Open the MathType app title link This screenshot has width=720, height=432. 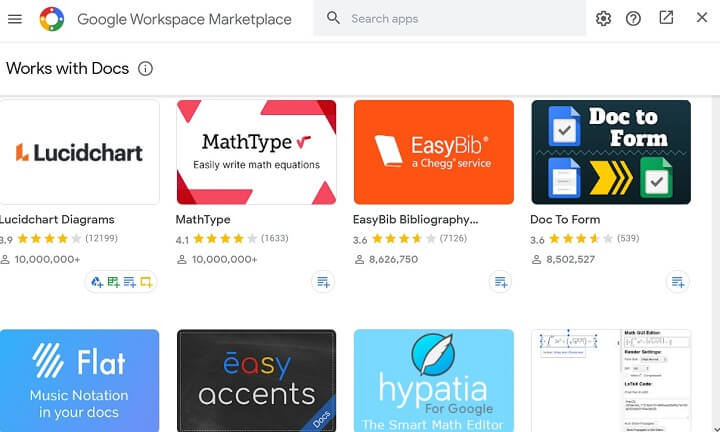203,219
